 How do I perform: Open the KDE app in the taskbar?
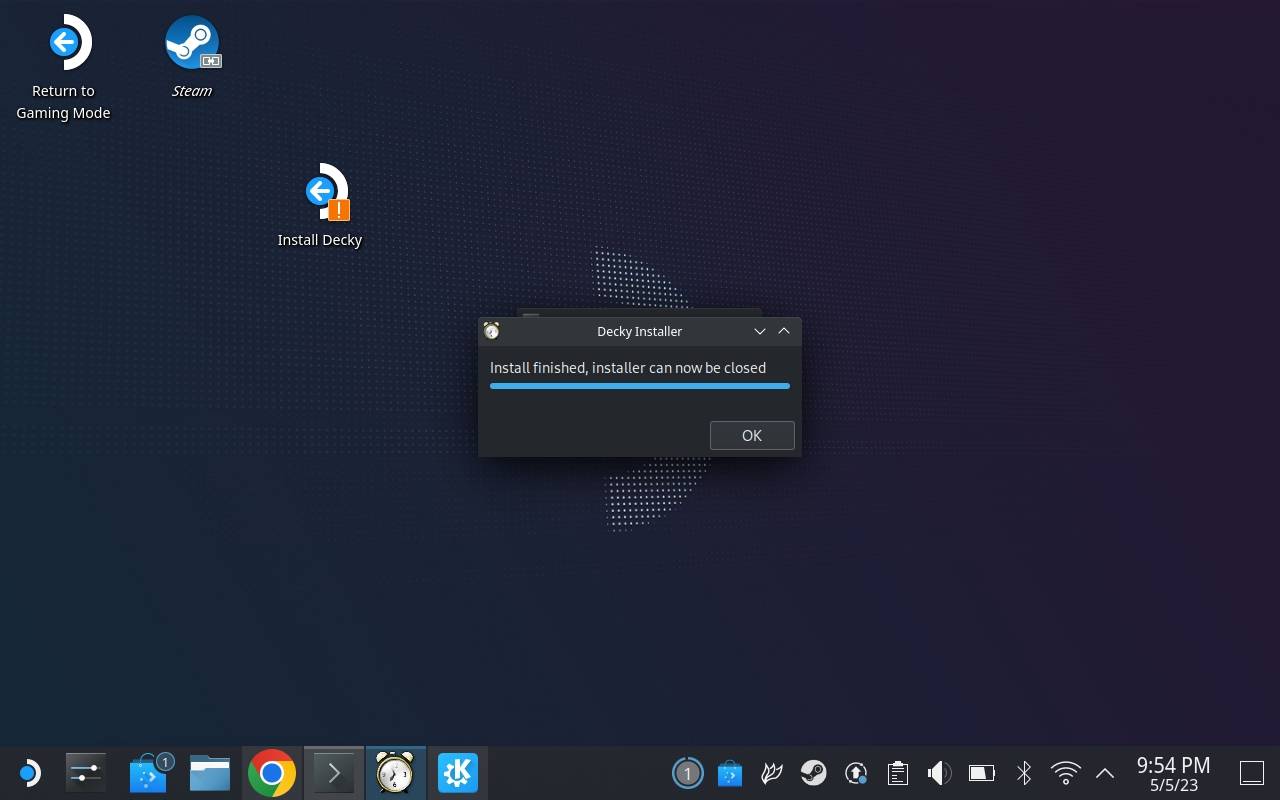click(x=458, y=773)
